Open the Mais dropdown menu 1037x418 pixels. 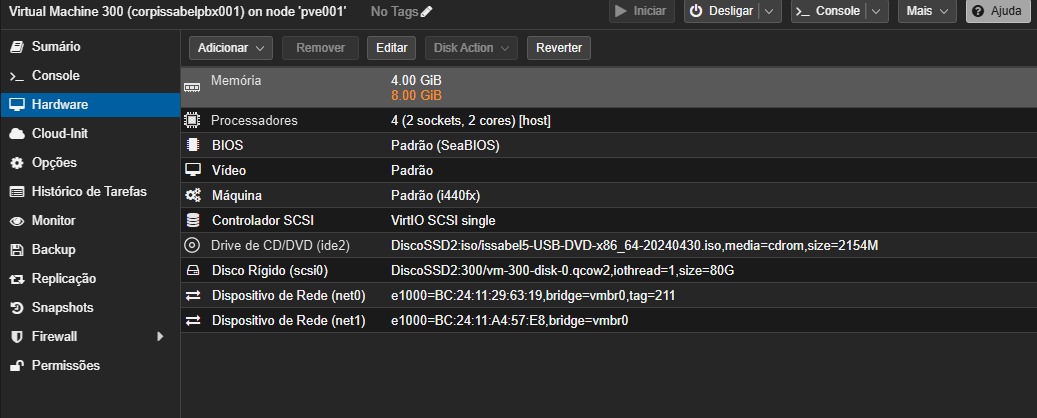[928, 11]
